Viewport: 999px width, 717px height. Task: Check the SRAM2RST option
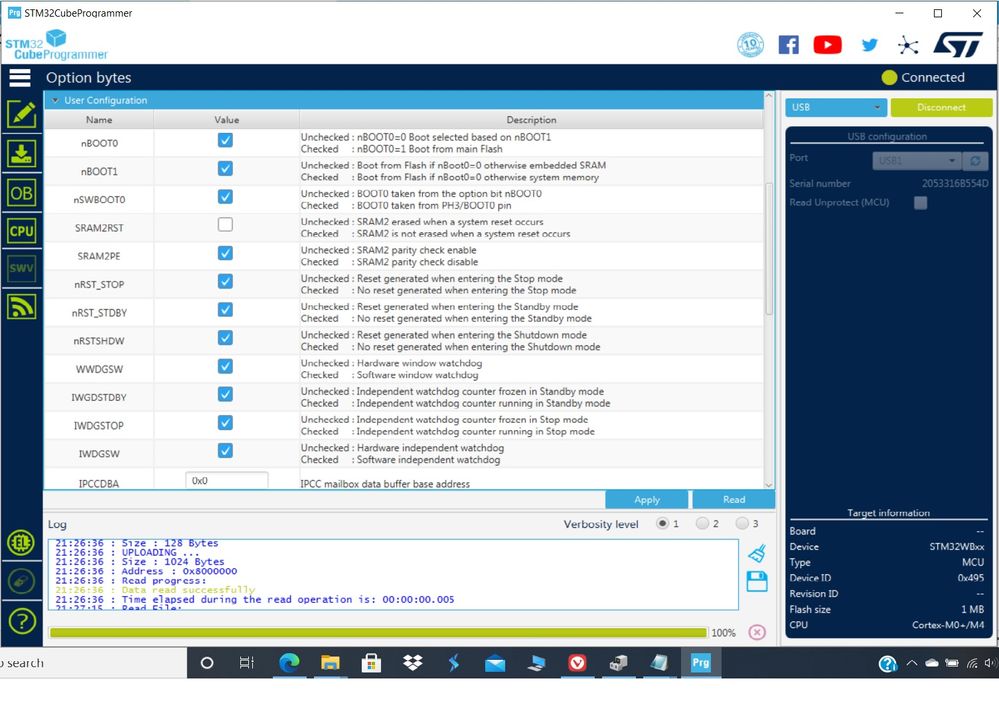pyautogui.click(x=225, y=224)
